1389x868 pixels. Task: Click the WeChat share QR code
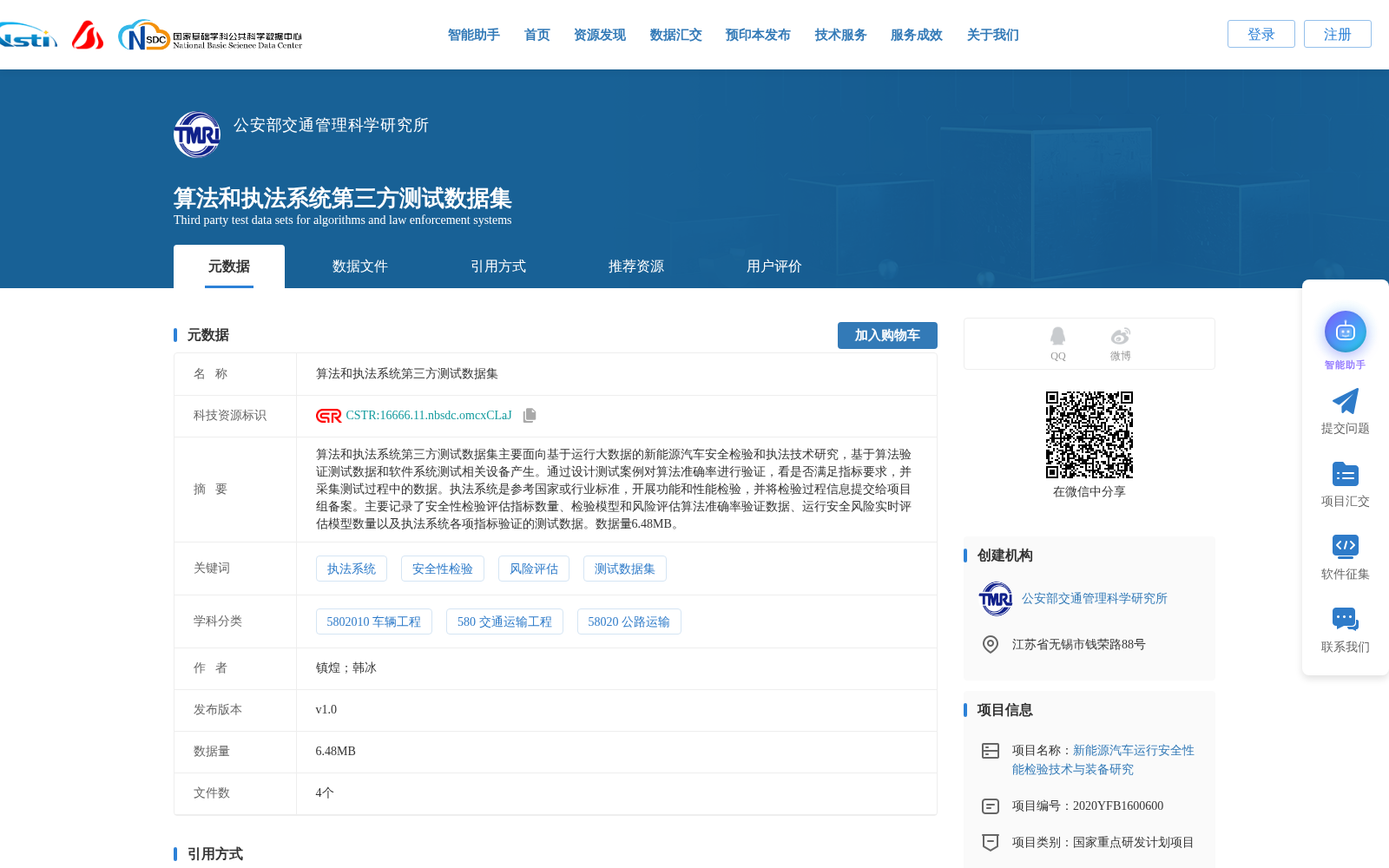click(x=1089, y=435)
